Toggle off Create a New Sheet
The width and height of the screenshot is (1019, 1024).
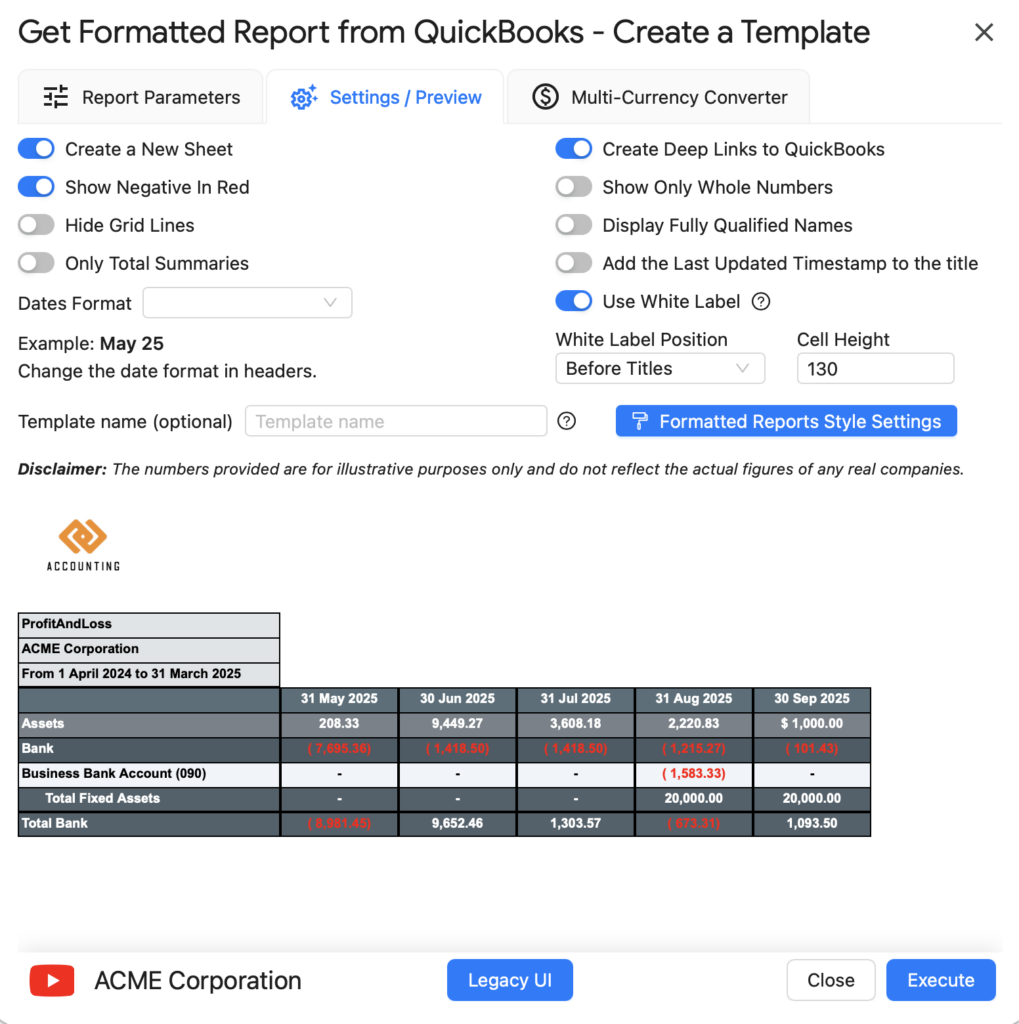pos(36,149)
